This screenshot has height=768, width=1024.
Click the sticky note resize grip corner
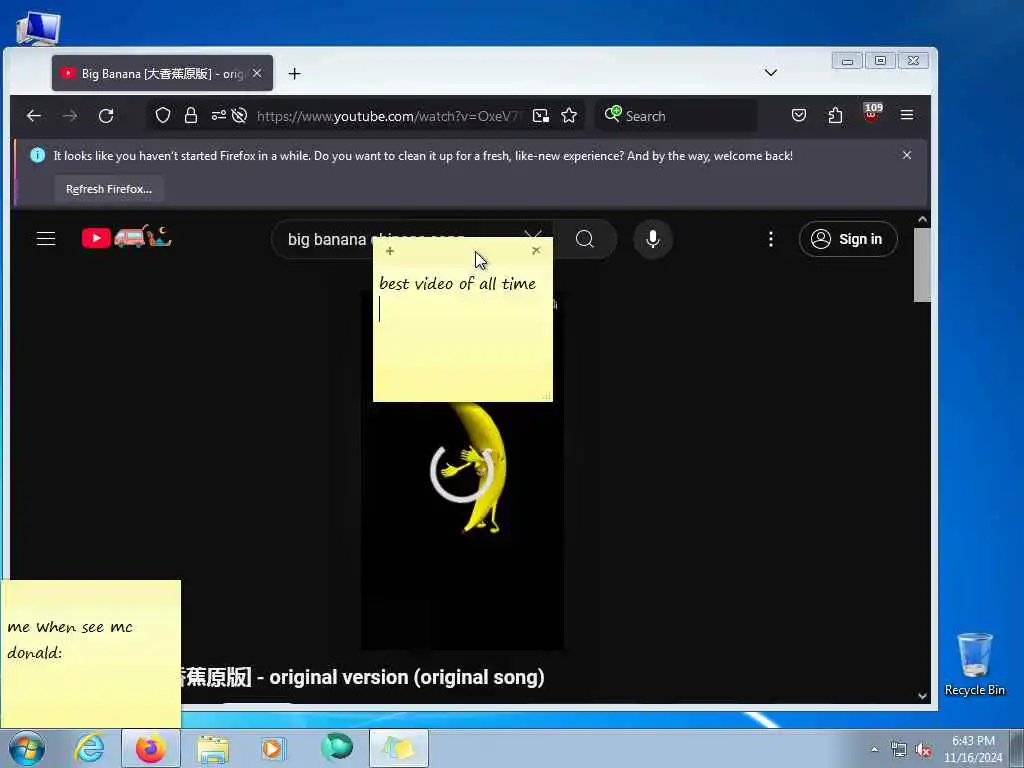click(547, 396)
